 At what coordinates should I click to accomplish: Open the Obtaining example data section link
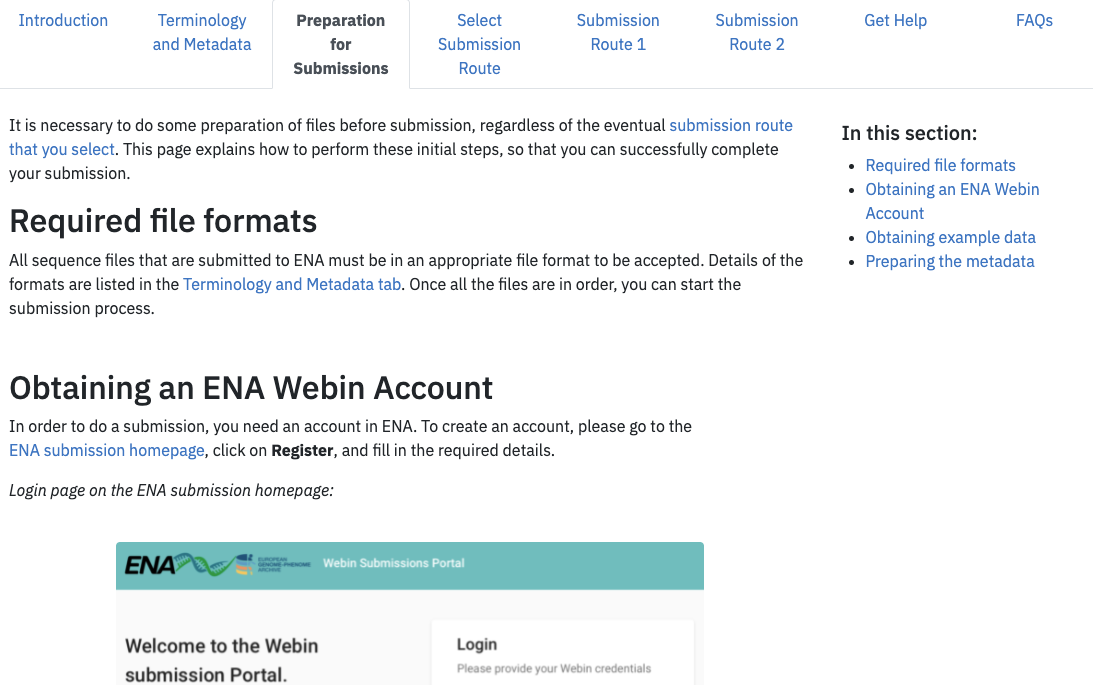950,237
